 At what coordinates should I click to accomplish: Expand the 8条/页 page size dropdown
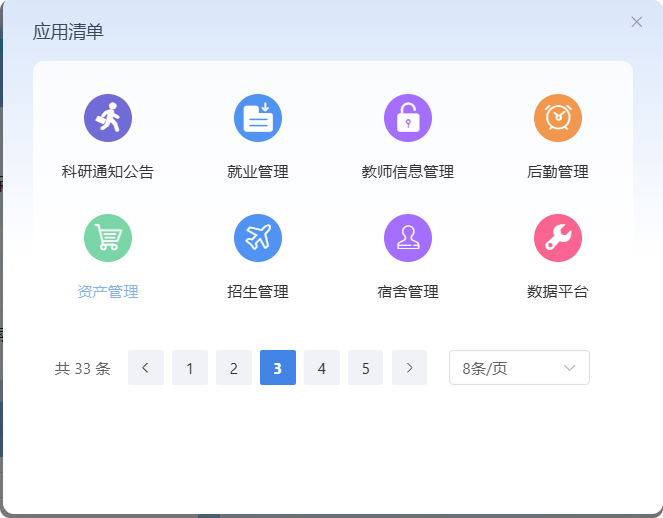pyautogui.click(x=519, y=368)
